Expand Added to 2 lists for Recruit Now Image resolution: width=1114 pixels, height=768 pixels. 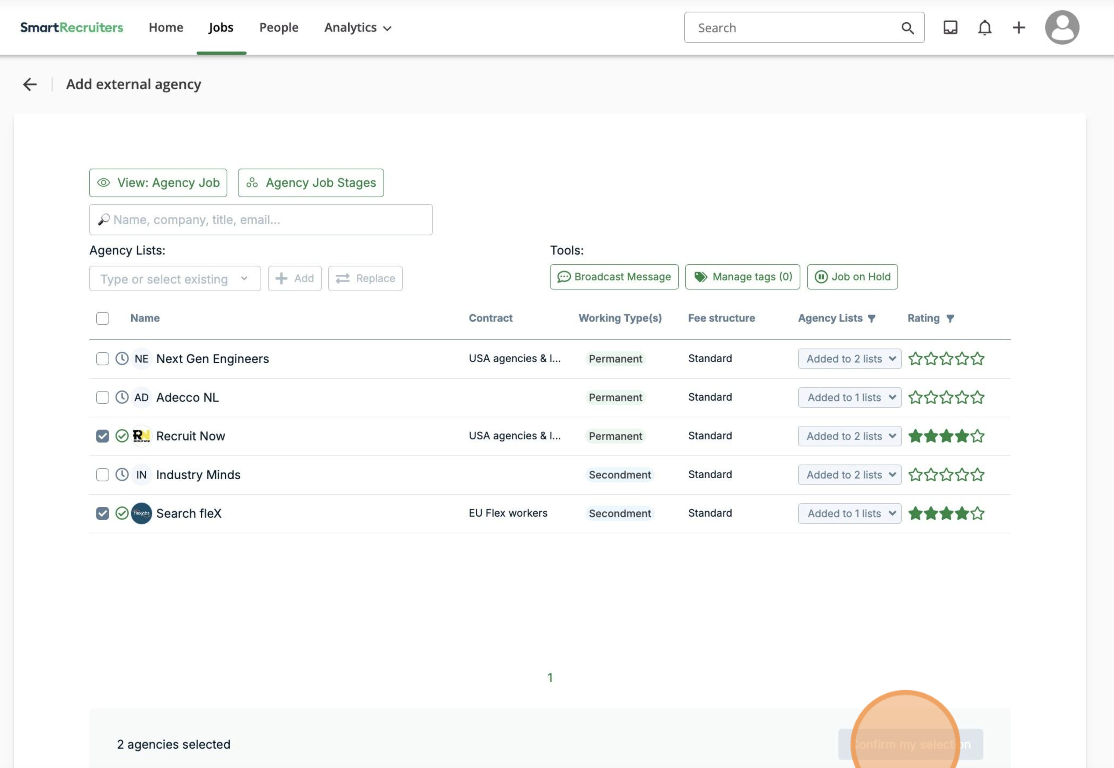coord(849,436)
